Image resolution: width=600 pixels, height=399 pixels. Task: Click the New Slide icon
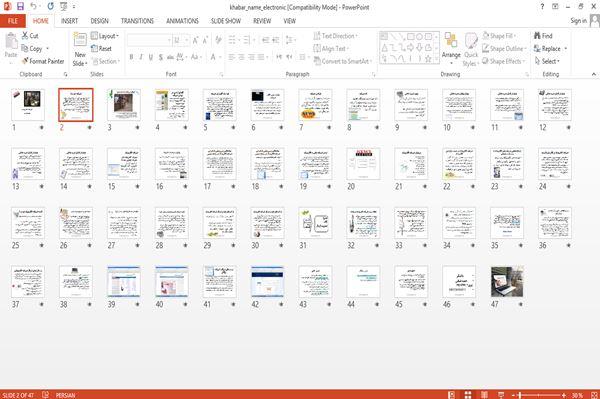pyautogui.click(x=80, y=41)
